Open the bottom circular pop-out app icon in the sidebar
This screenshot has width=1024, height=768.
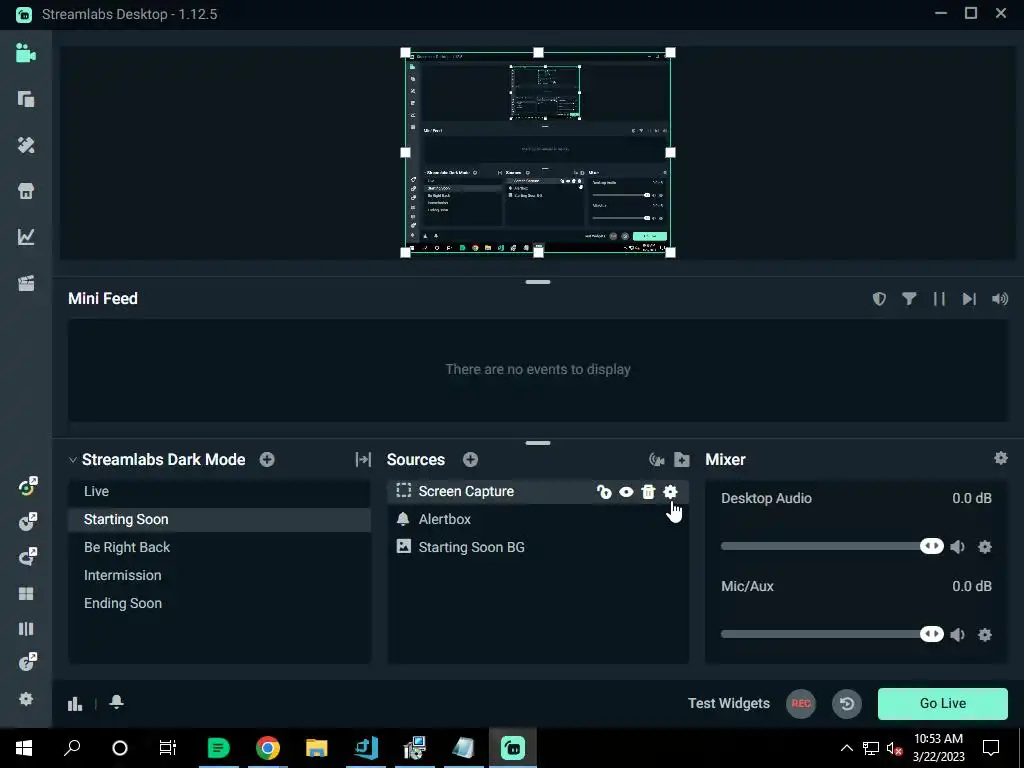(27, 662)
